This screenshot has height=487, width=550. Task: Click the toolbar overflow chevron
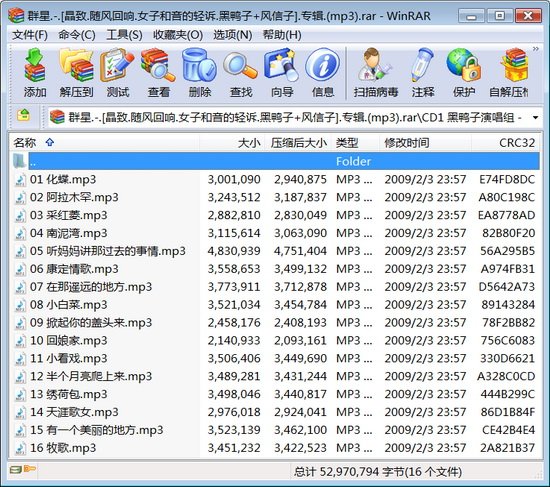[536, 49]
